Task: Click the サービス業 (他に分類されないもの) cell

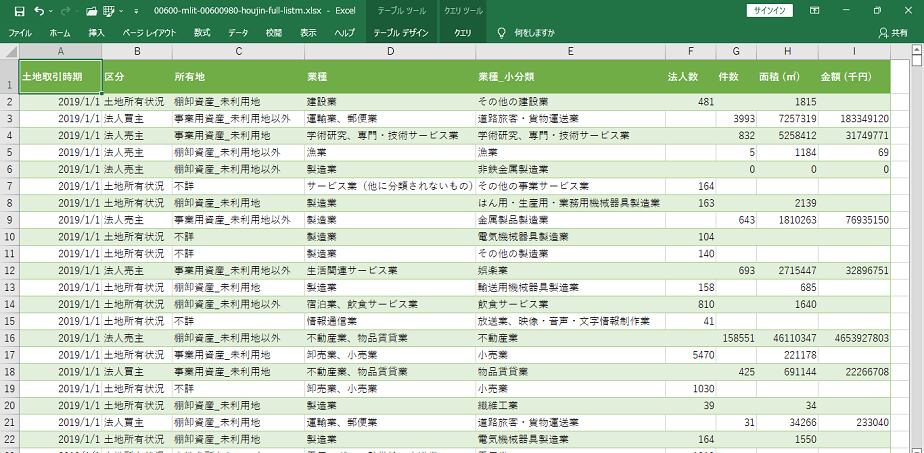Action: [390, 187]
